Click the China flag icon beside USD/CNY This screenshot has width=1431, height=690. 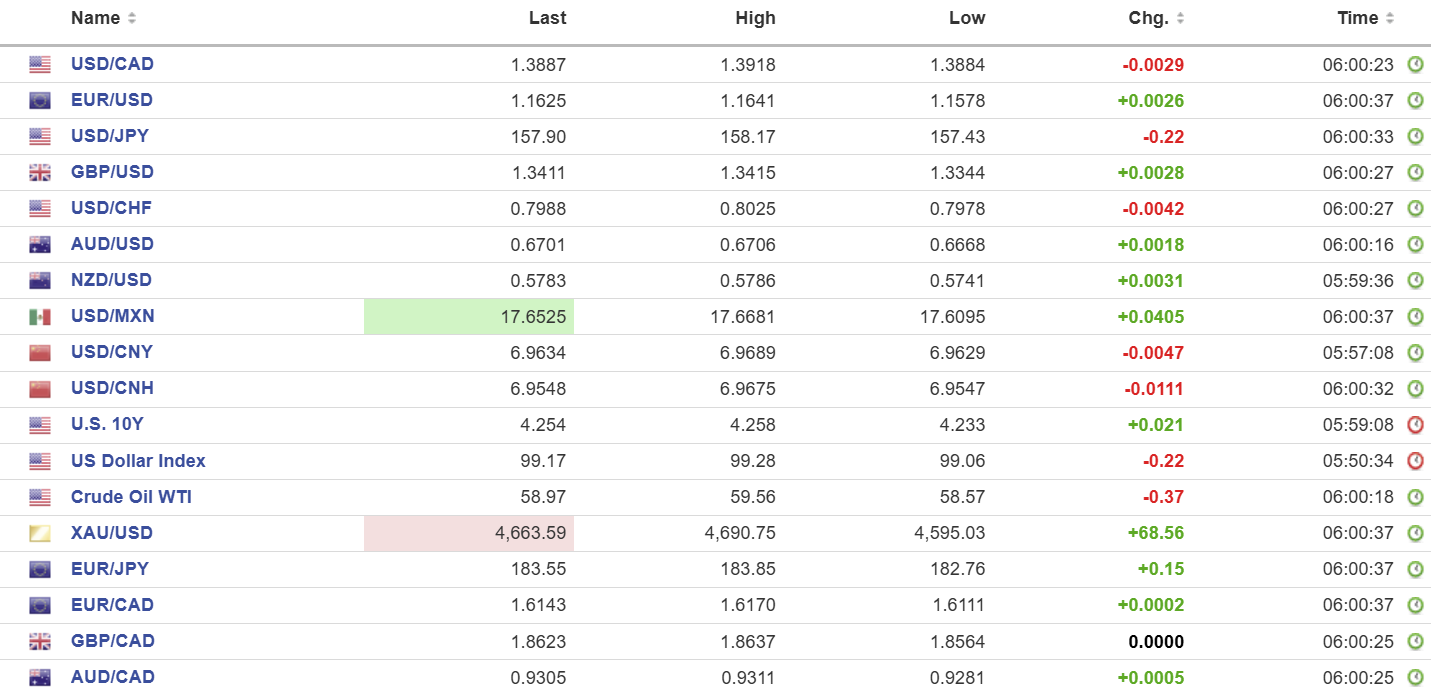point(40,353)
